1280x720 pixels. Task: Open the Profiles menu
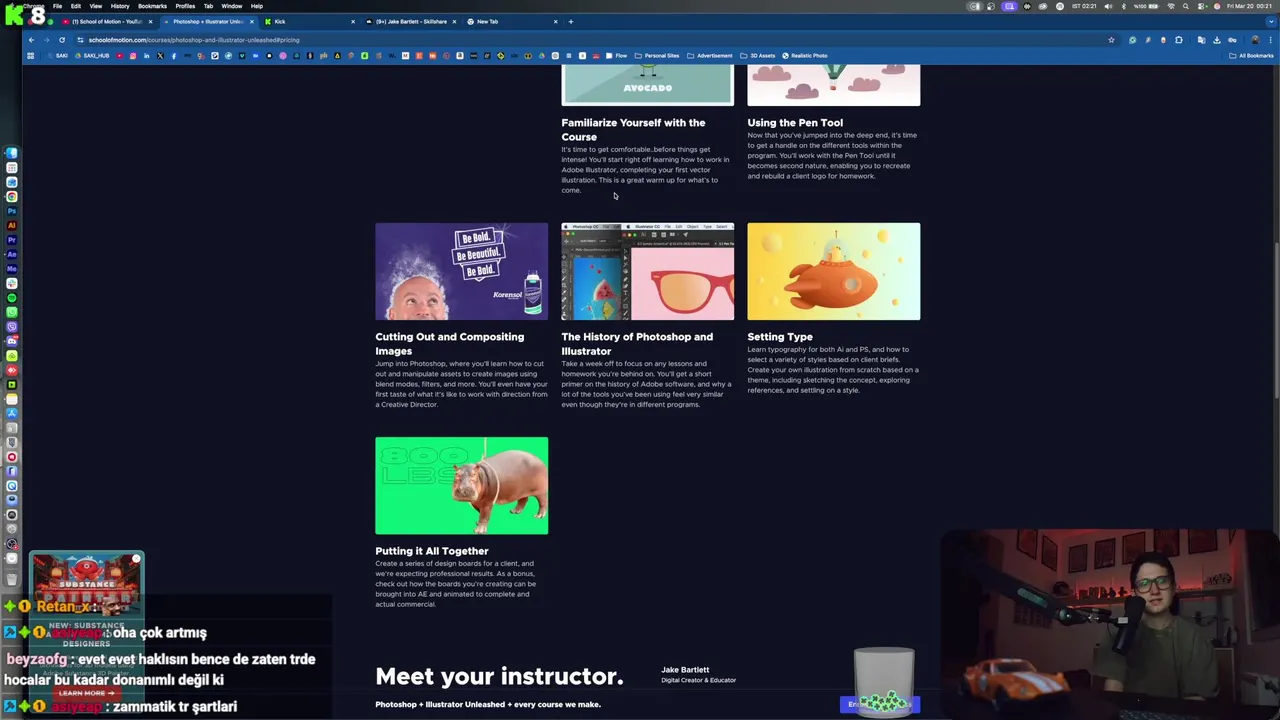tap(185, 6)
